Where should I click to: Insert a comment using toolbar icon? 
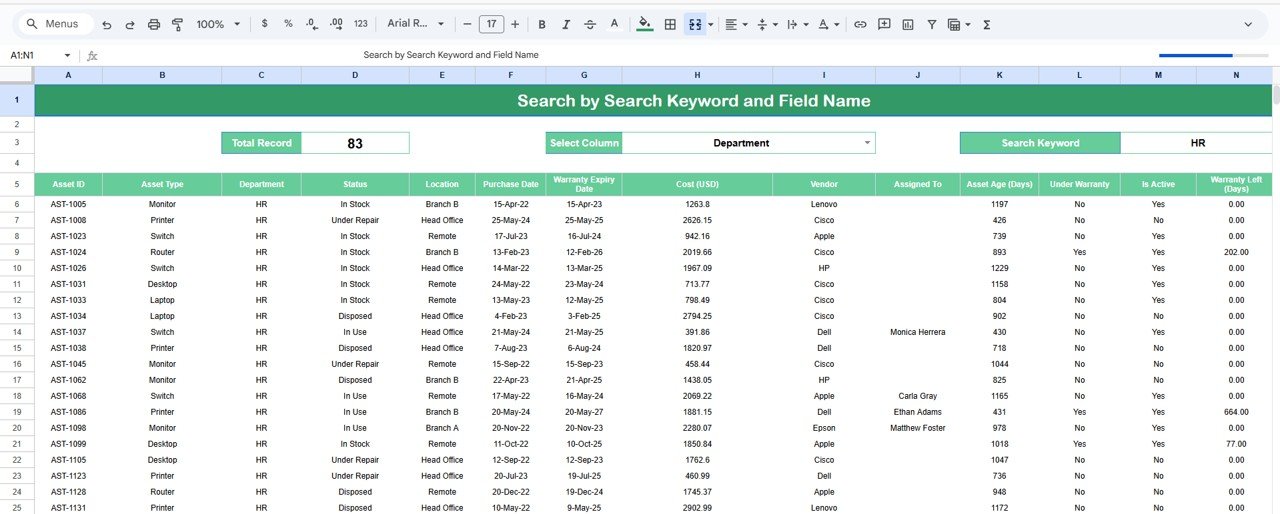(x=884, y=24)
